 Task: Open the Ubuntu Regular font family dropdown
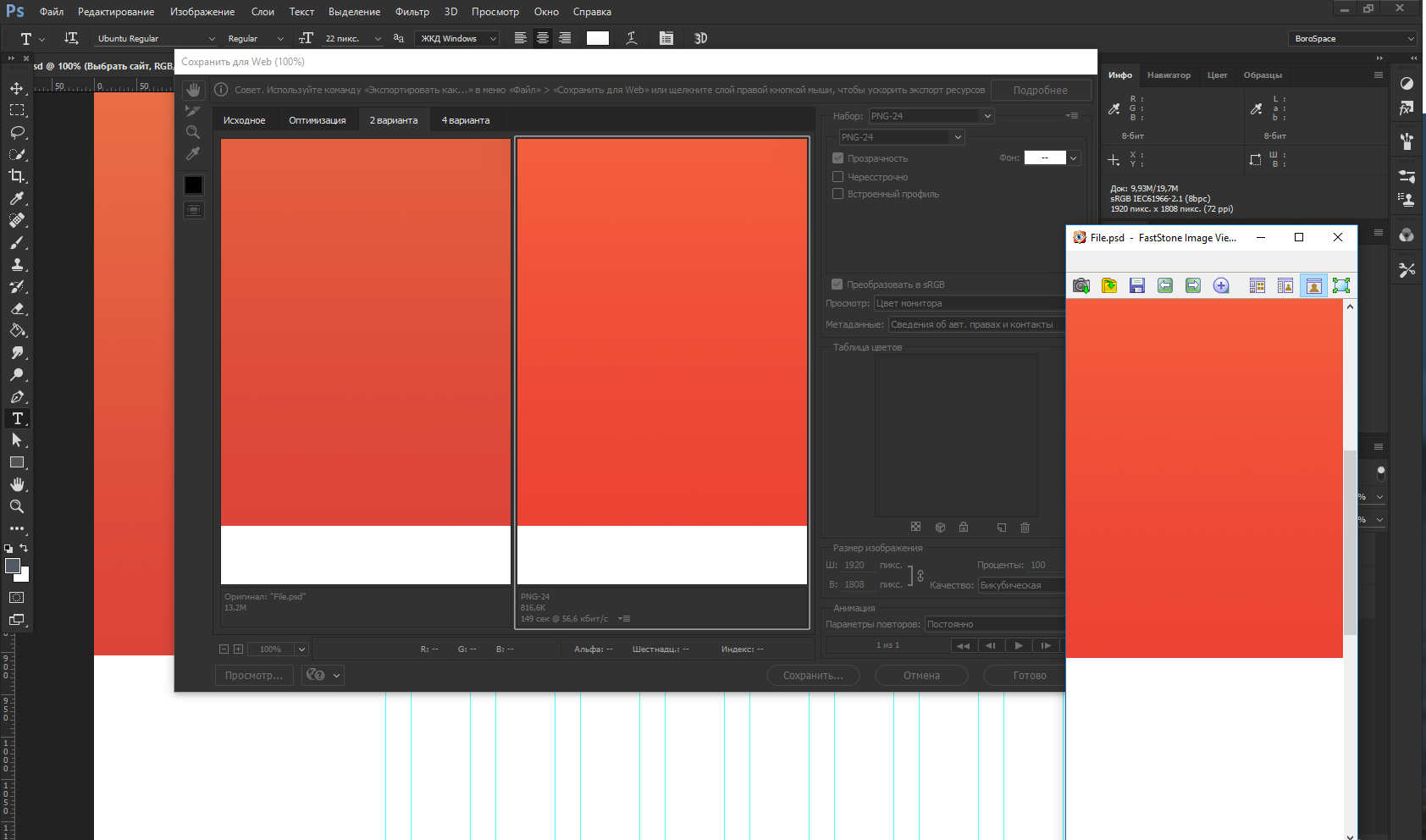156,39
